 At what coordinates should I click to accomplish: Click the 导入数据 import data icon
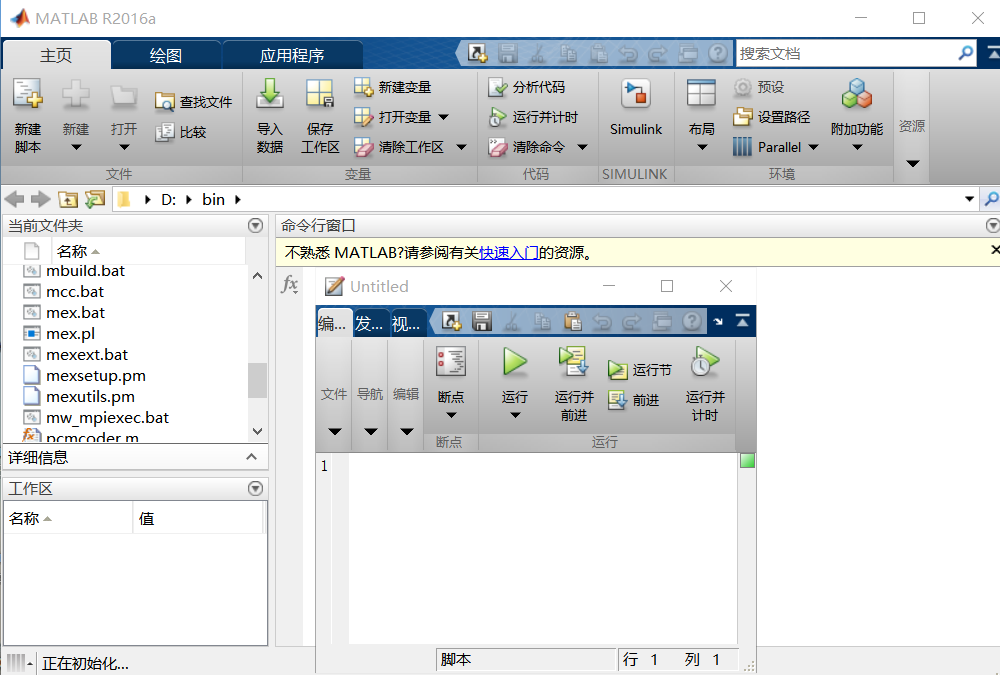tap(270, 94)
